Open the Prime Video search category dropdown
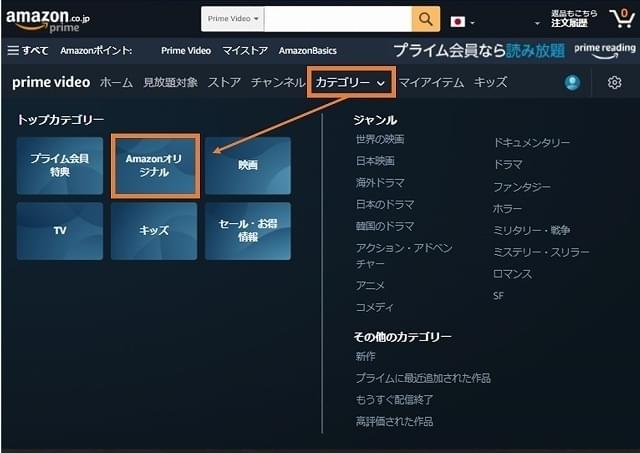 pos(233,19)
